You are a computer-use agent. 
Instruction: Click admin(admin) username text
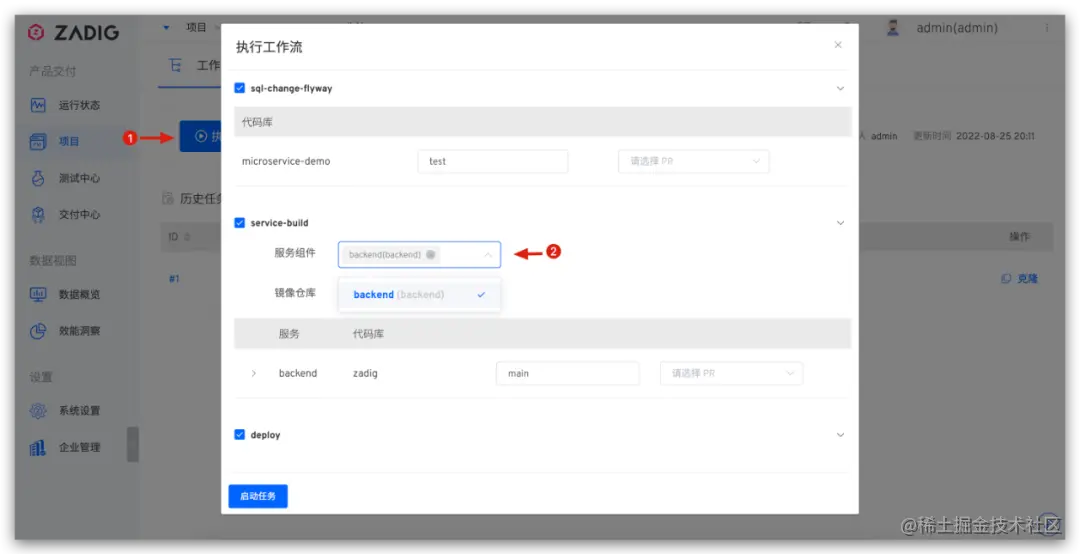pos(957,28)
